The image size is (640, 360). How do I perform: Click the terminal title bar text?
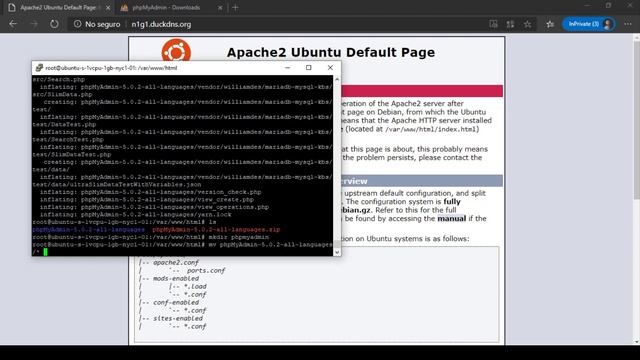point(111,68)
